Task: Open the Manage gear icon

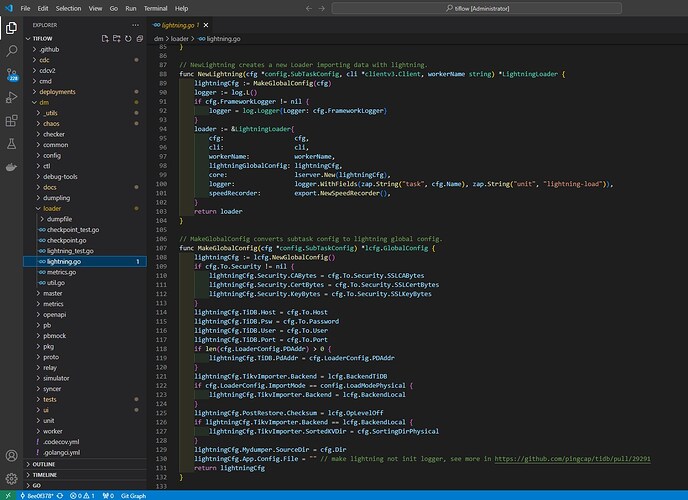Action: tap(11, 479)
